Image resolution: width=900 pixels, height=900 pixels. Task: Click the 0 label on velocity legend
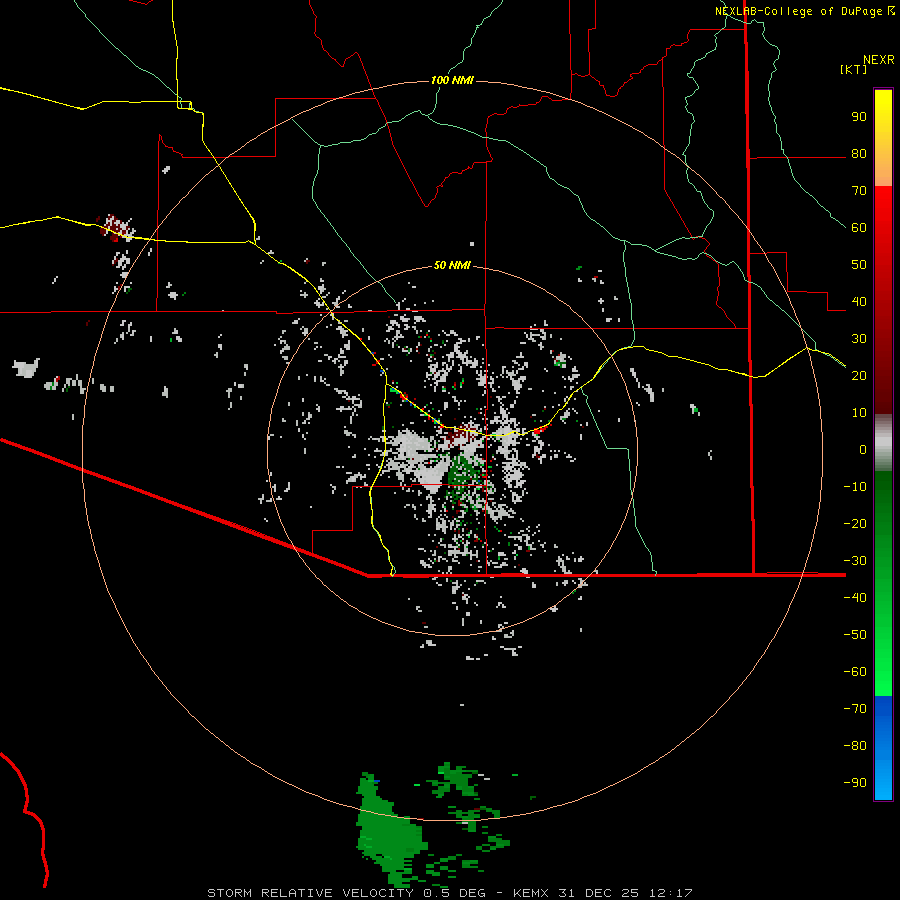(x=863, y=449)
